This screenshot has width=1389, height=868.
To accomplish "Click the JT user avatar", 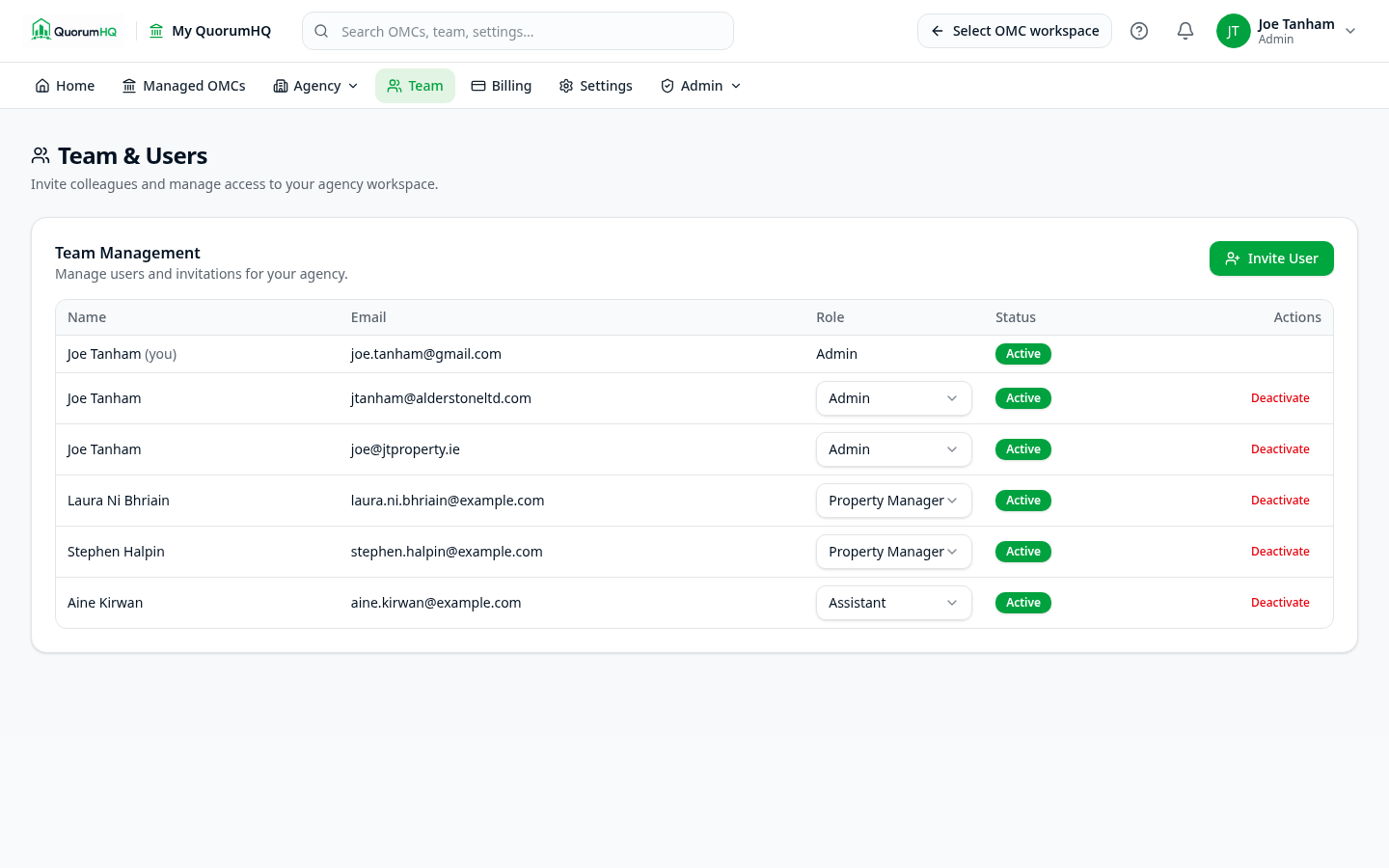I will [x=1233, y=31].
